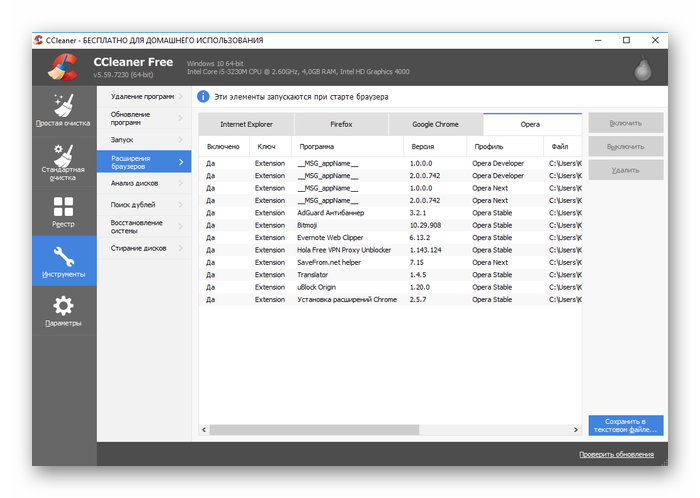Select the AdGuard Антибаннер extension row
The image size is (700, 498).
(390, 213)
